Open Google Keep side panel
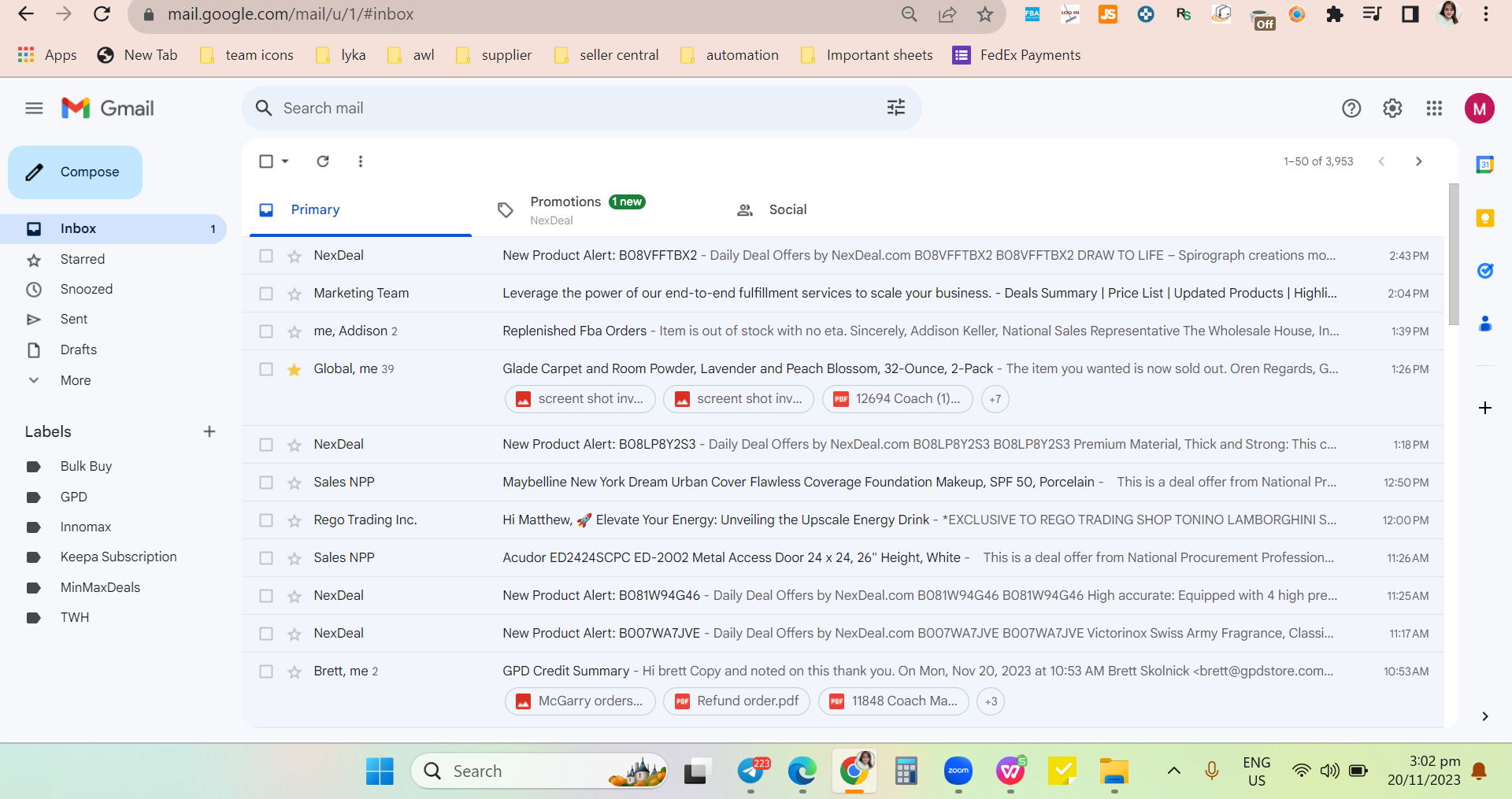 pyautogui.click(x=1485, y=218)
